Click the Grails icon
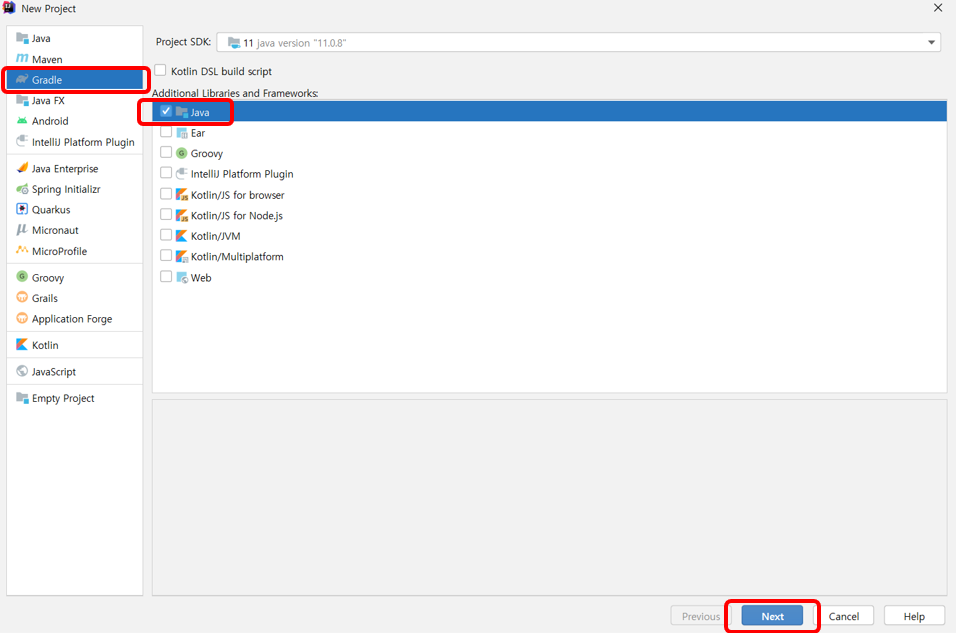The height and width of the screenshot is (633, 956). pos(22,298)
